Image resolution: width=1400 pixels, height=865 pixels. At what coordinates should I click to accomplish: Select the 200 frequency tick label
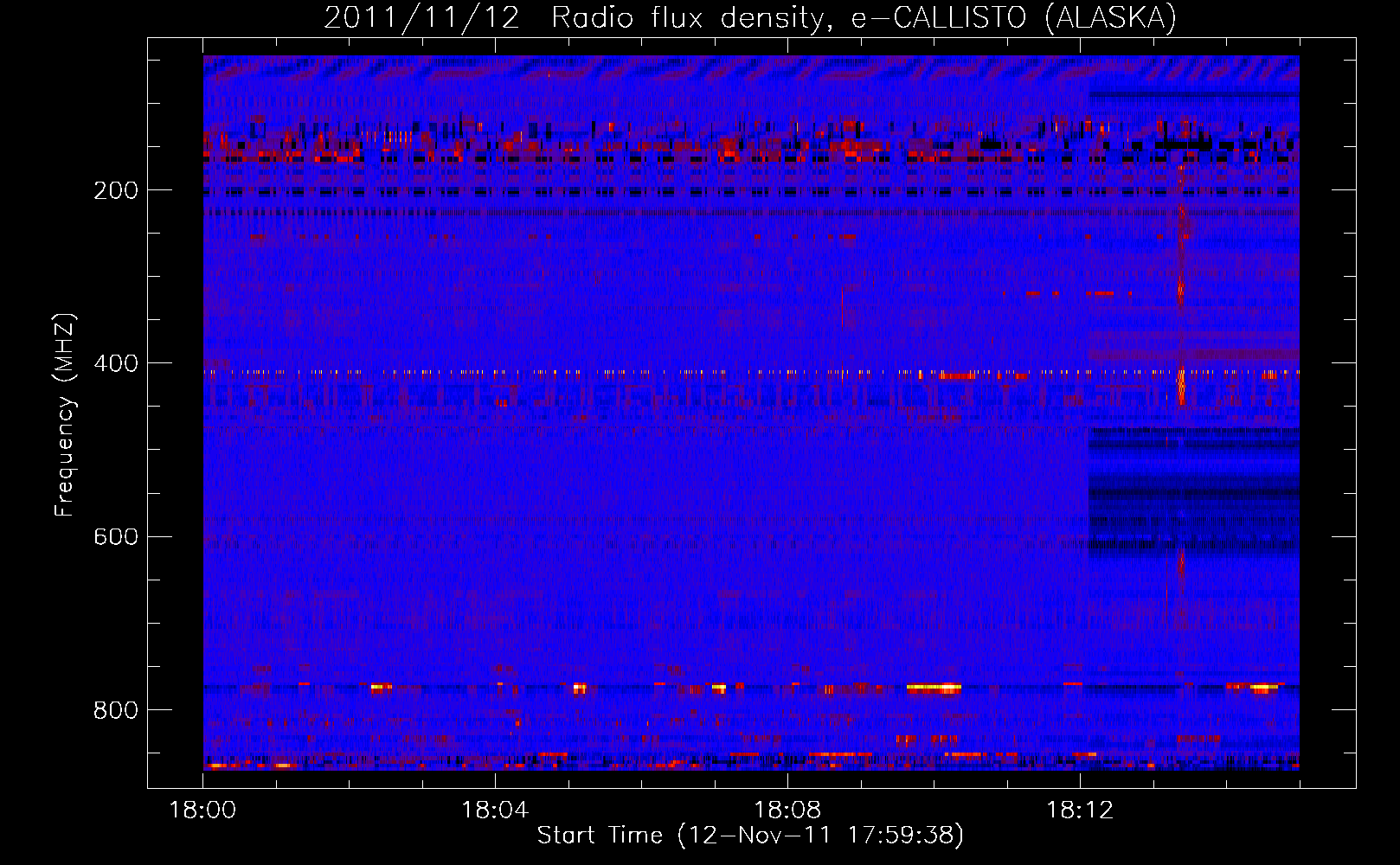point(116,190)
